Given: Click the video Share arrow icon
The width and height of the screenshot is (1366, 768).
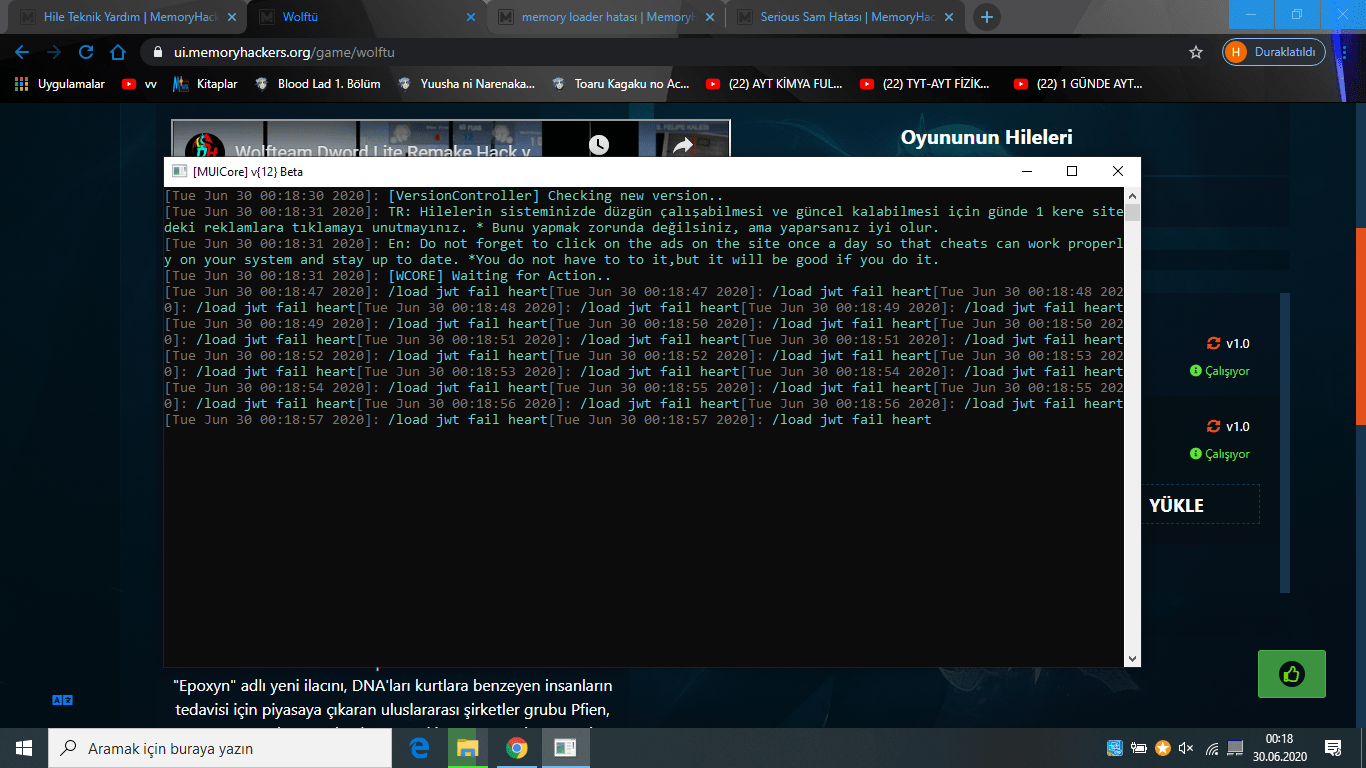Looking at the screenshot, I should tap(683, 146).
